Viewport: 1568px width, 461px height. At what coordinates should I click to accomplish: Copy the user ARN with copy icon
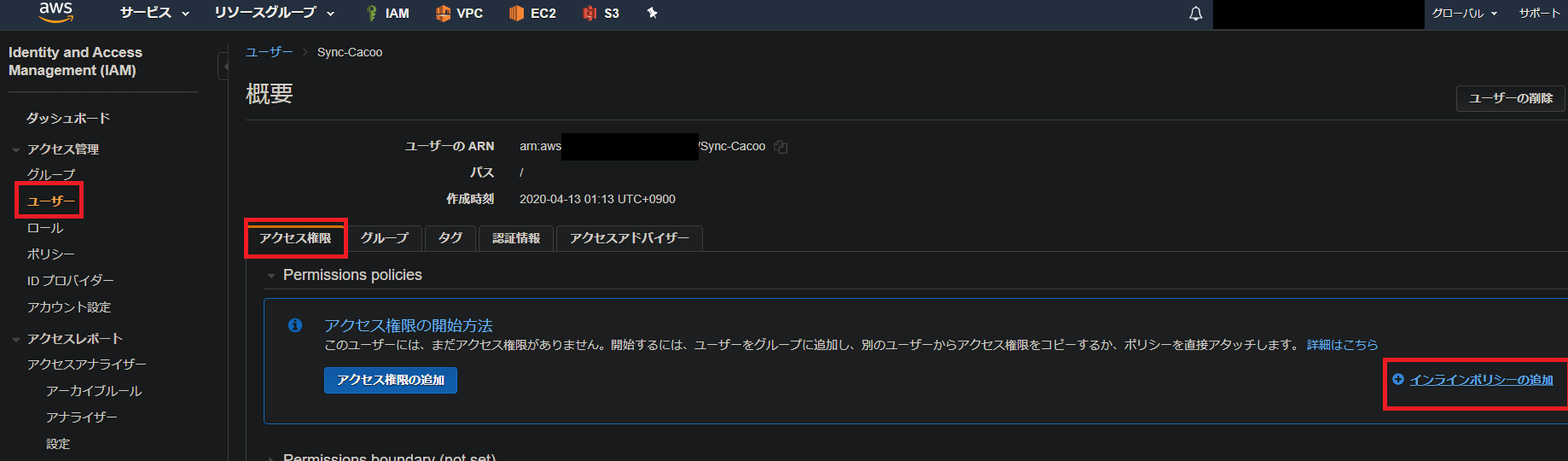coord(781,147)
